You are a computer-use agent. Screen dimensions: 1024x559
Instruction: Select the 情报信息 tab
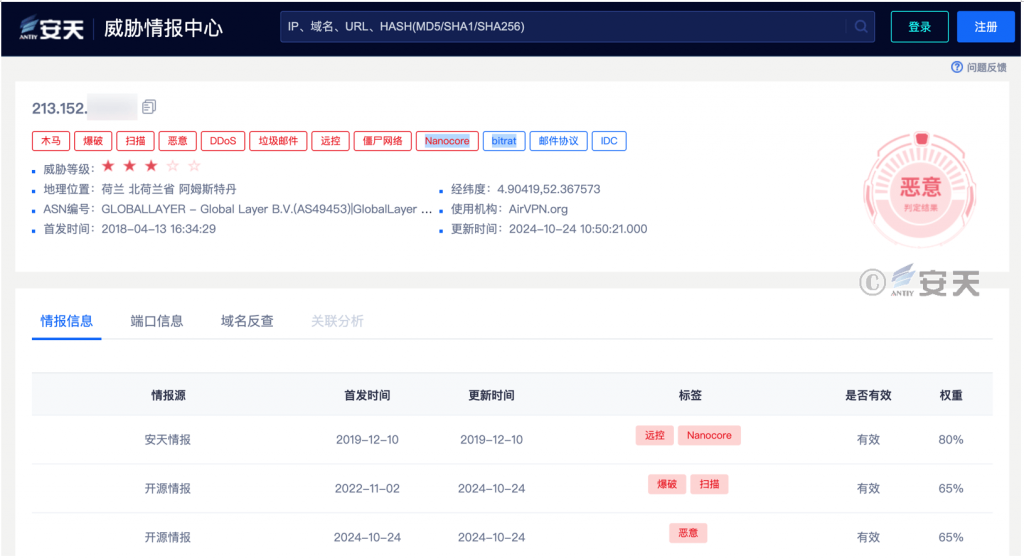67,321
